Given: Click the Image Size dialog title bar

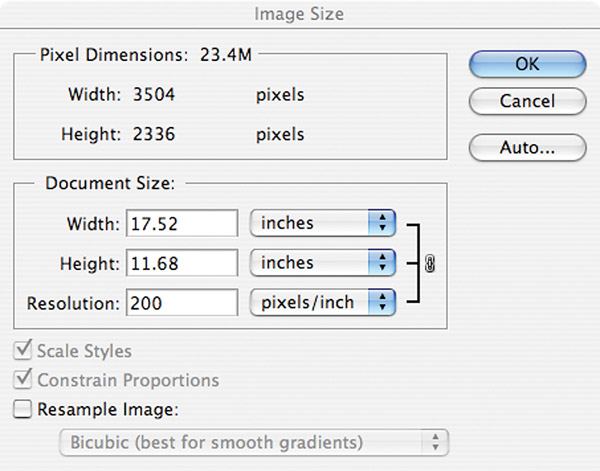Looking at the screenshot, I should tap(300, 14).
